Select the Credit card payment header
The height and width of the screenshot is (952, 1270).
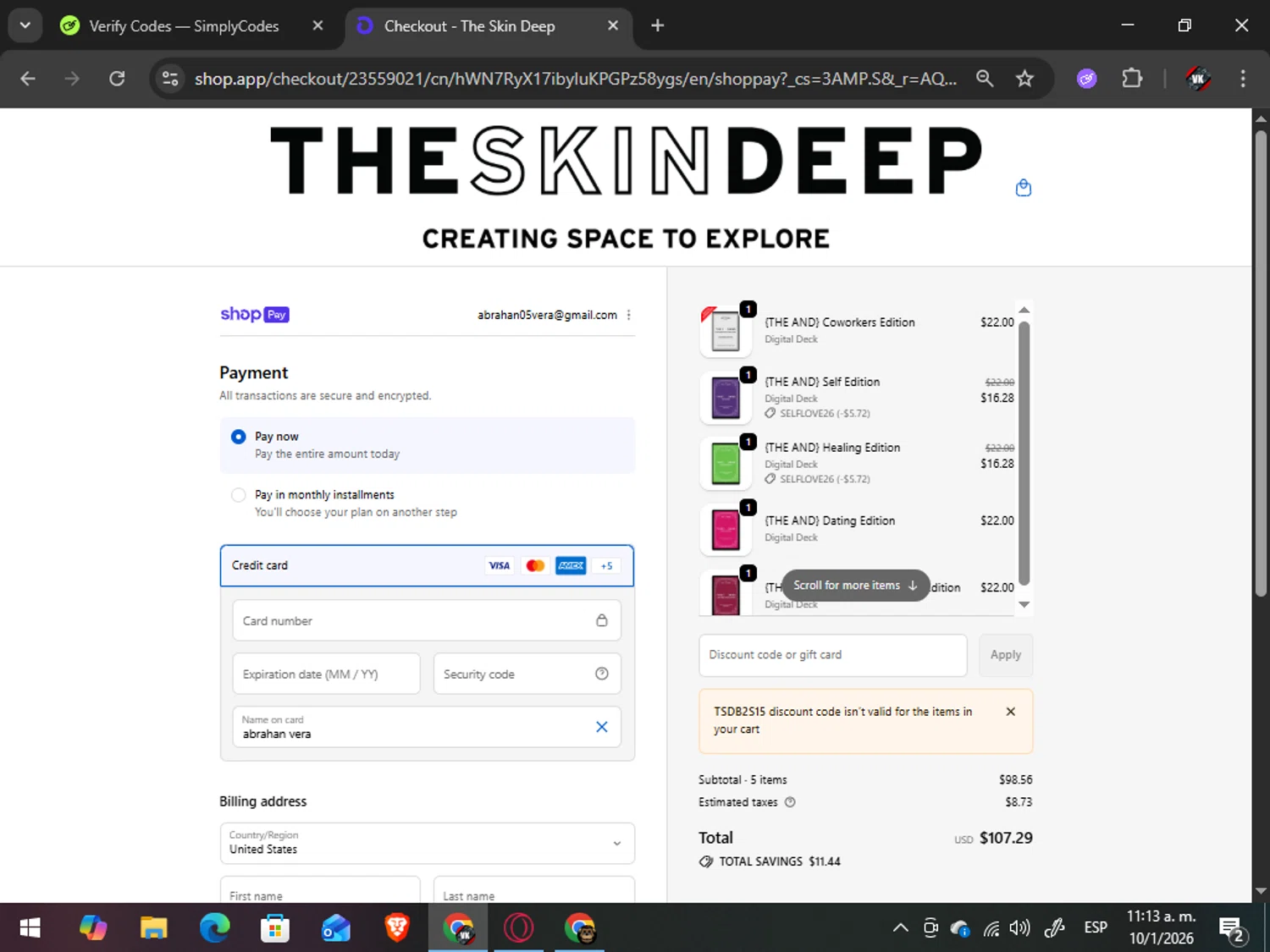[x=427, y=565]
